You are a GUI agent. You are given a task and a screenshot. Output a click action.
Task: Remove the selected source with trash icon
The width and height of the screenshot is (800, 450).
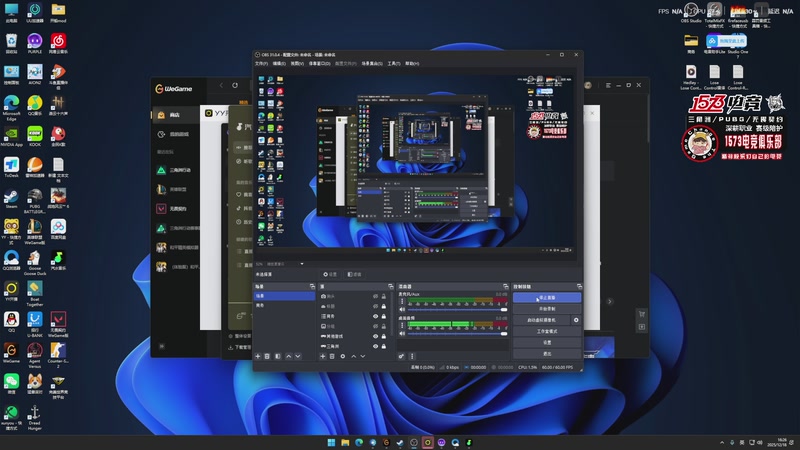coord(332,356)
